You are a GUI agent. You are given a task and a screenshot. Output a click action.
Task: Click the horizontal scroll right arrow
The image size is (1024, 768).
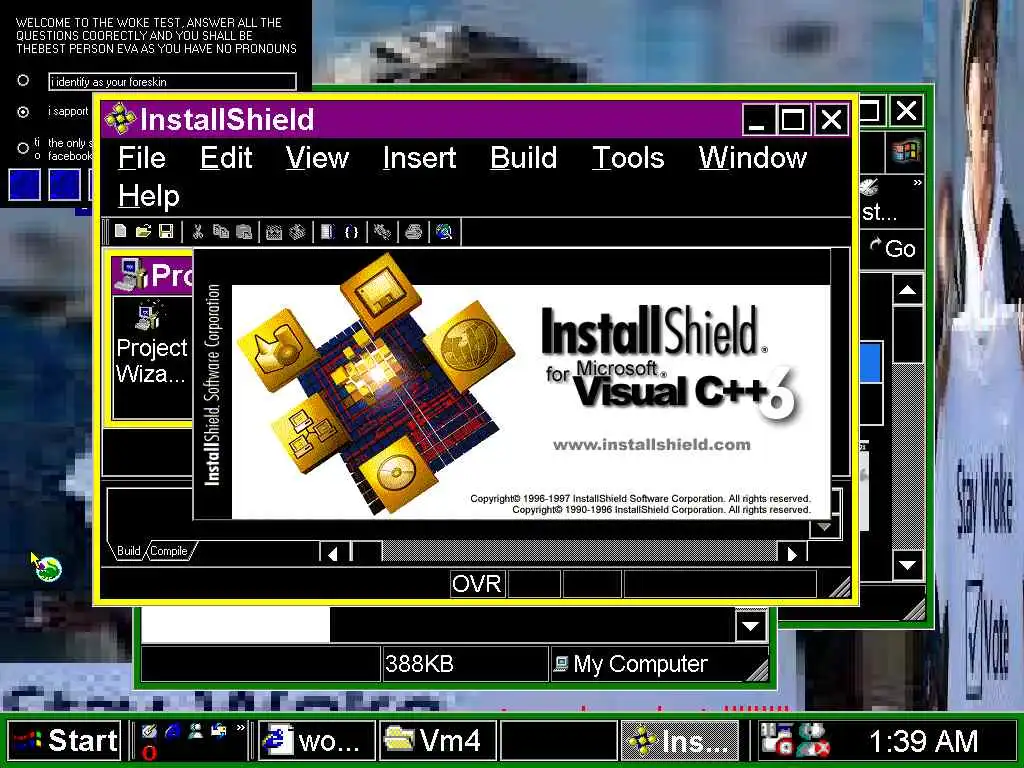(793, 554)
